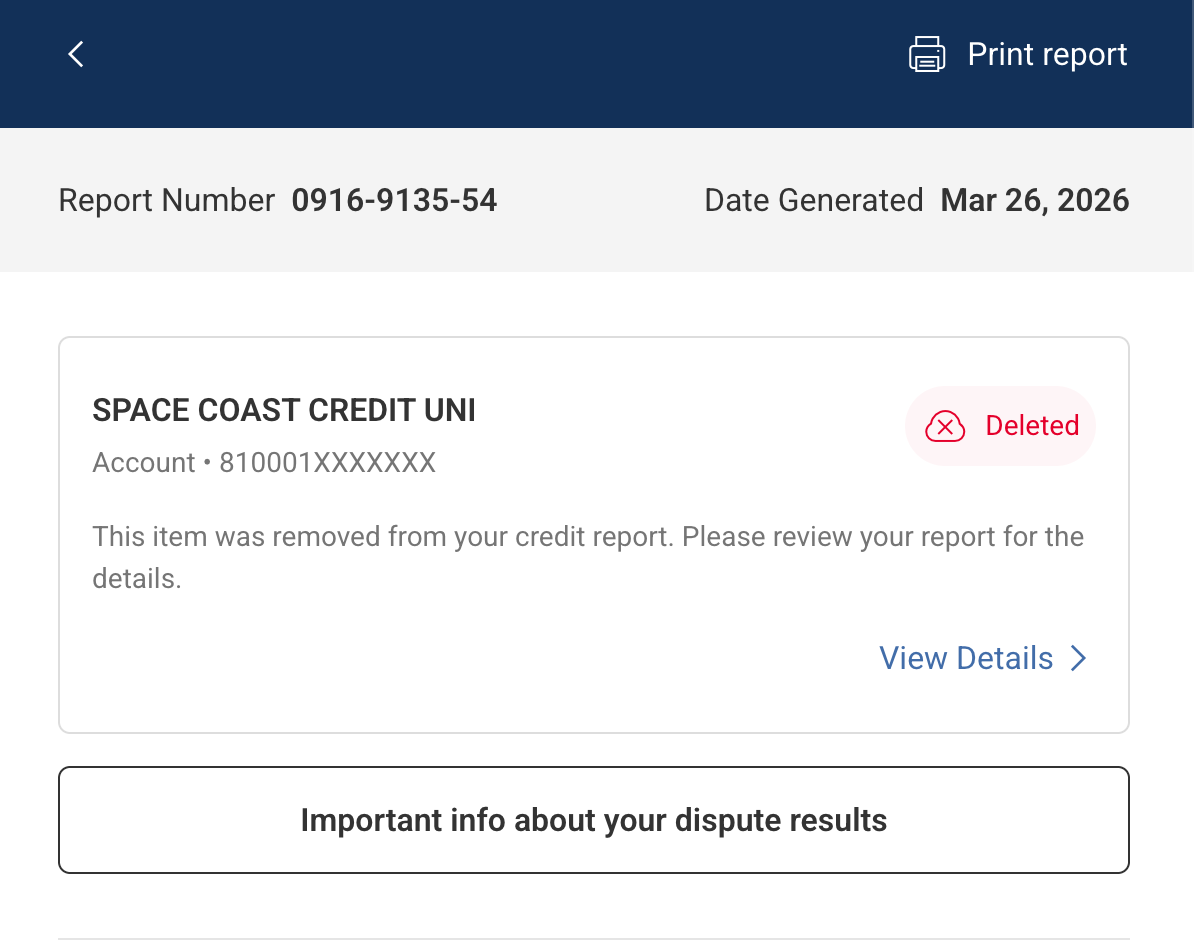The height and width of the screenshot is (942, 1194).
Task: Open View Details for SPACE COAST CREDIT UNI
Action: (966, 658)
